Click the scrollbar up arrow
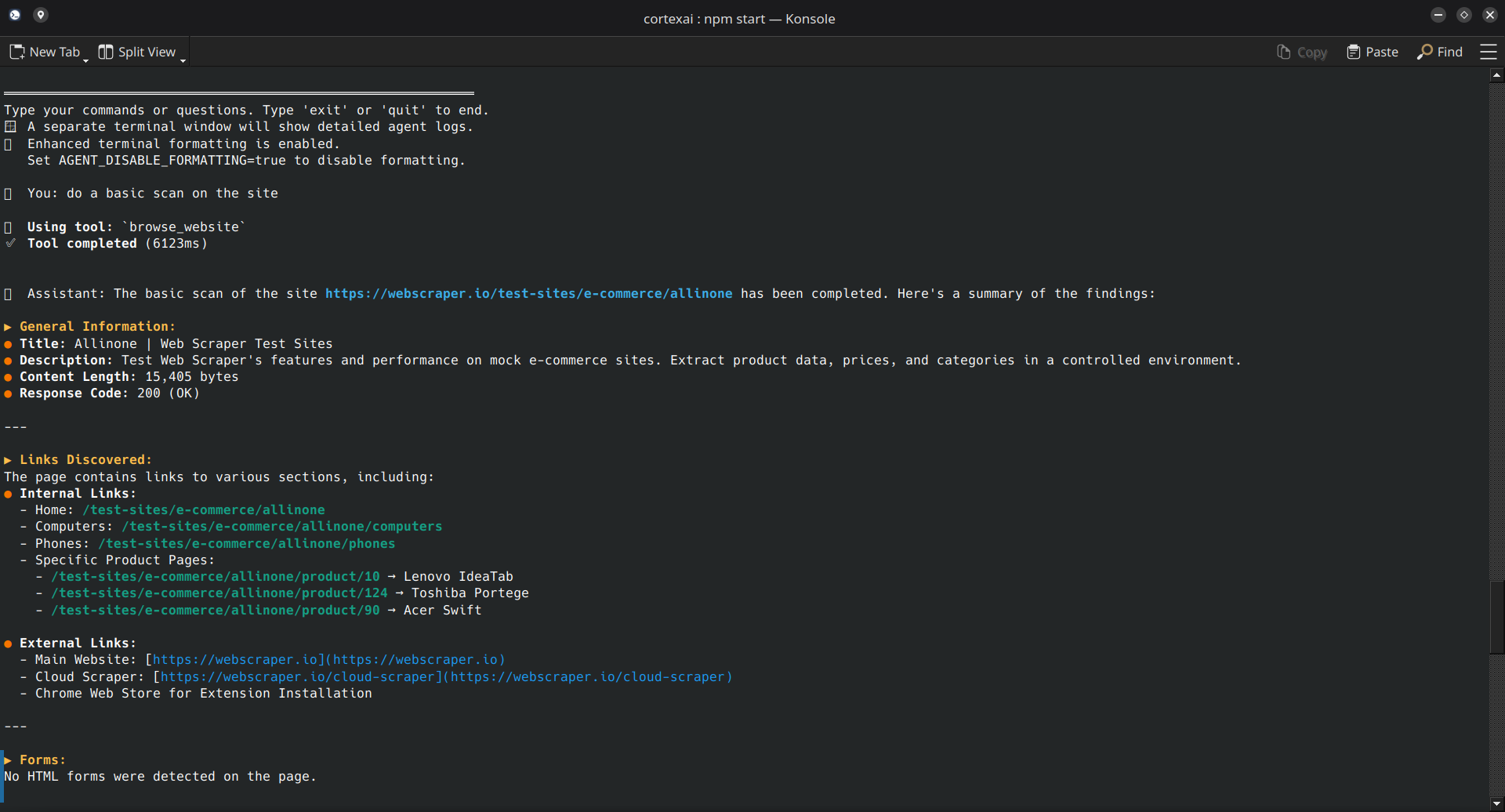This screenshot has height=812, width=1505. (x=1496, y=75)
